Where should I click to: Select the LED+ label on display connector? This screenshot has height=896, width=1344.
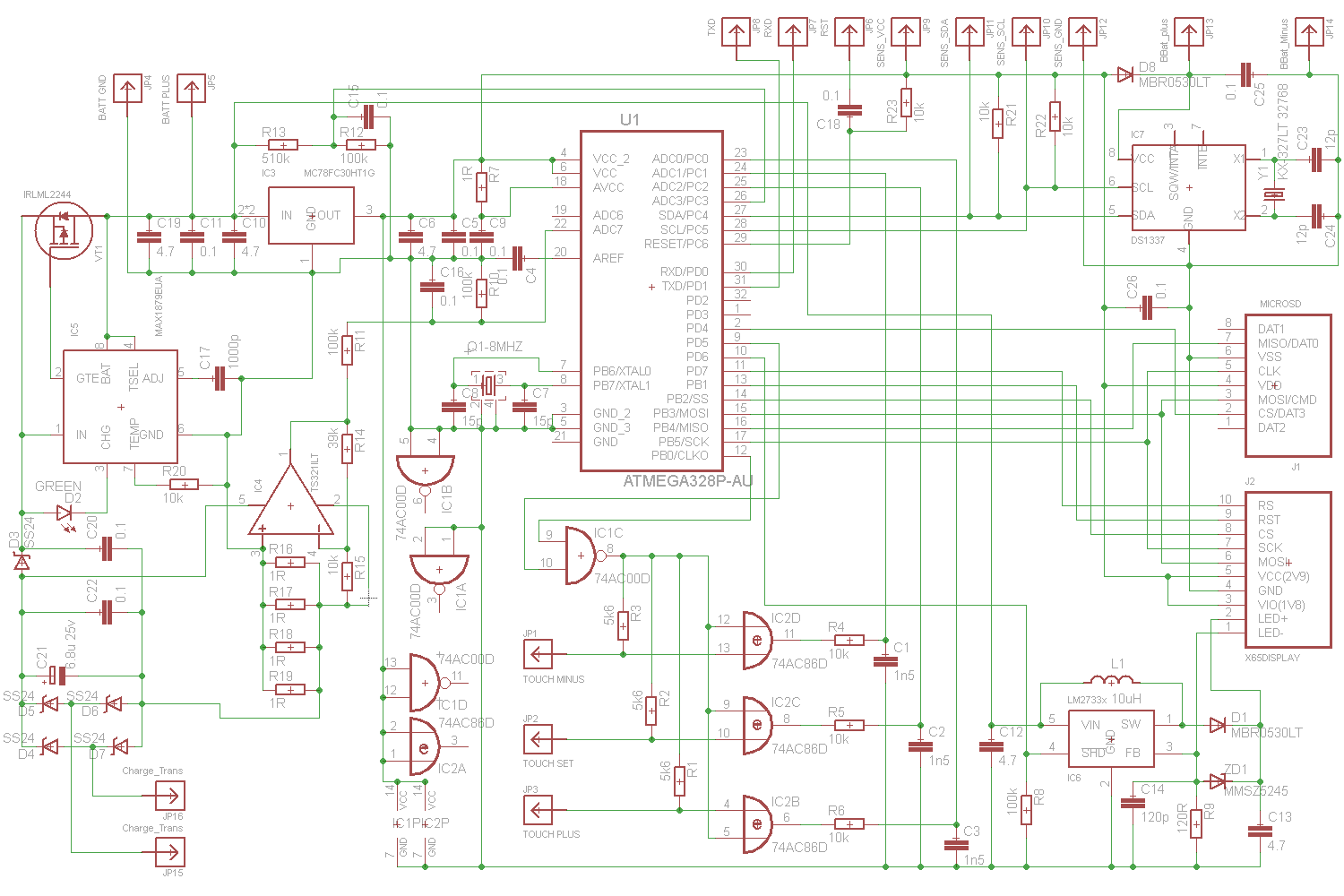[x=1272, y=618]
